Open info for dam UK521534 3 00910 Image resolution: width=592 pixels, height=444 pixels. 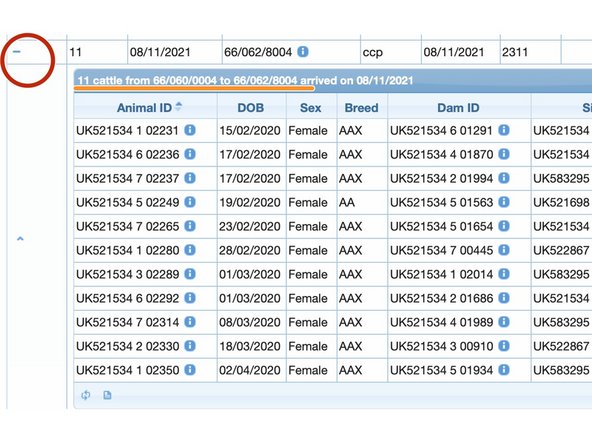(x=504, y=346)
